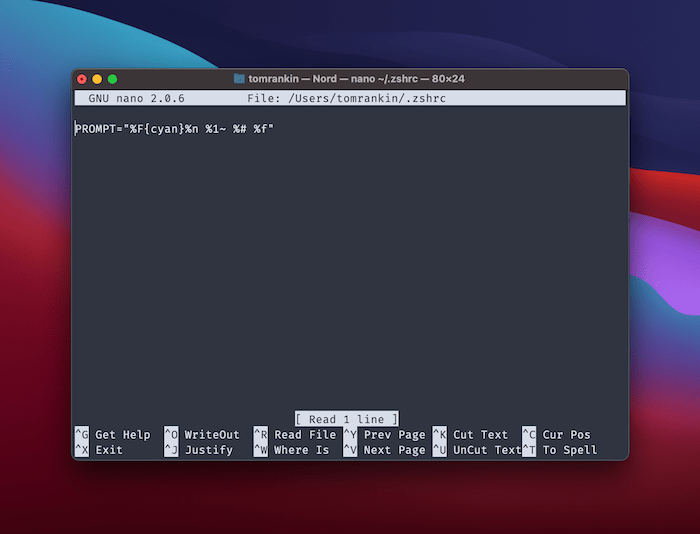Click the 'Cur Pos' shortcut label
Screen dimensions: 700x534
click(567, 434)
